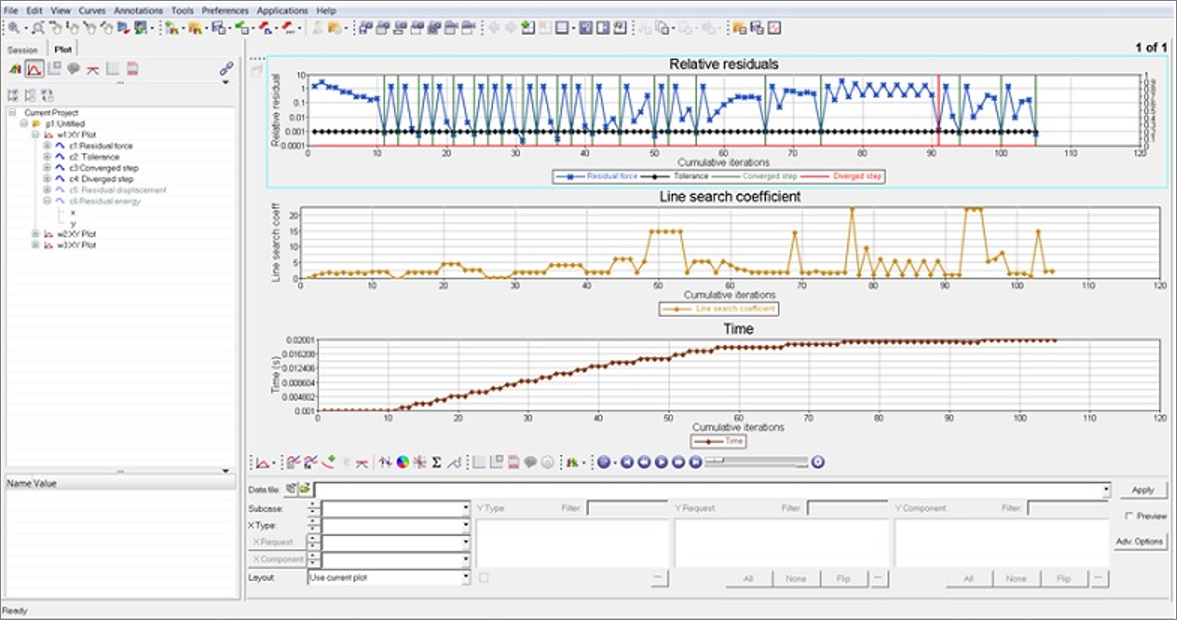1177x620 pixels.
Task: Click the Apply button
Action: point(1142,490)
